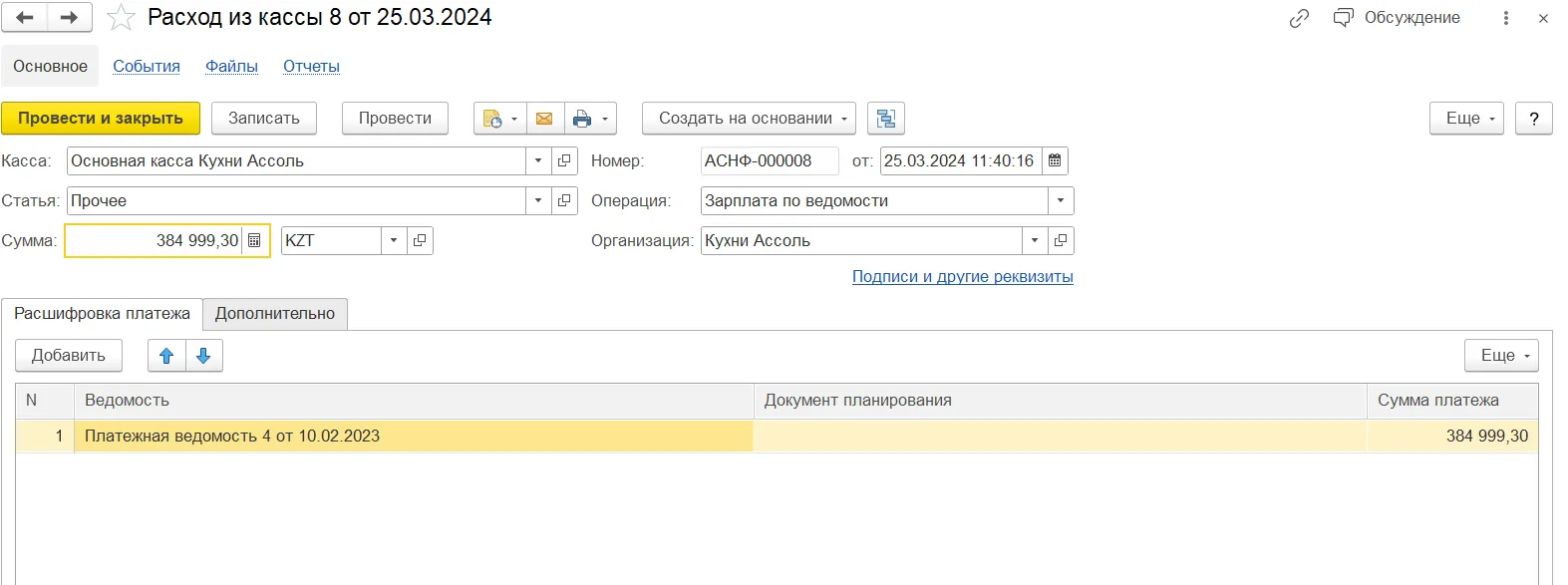
Task: Open Обсуждение discussion panel
Action: click(1397, 18)
